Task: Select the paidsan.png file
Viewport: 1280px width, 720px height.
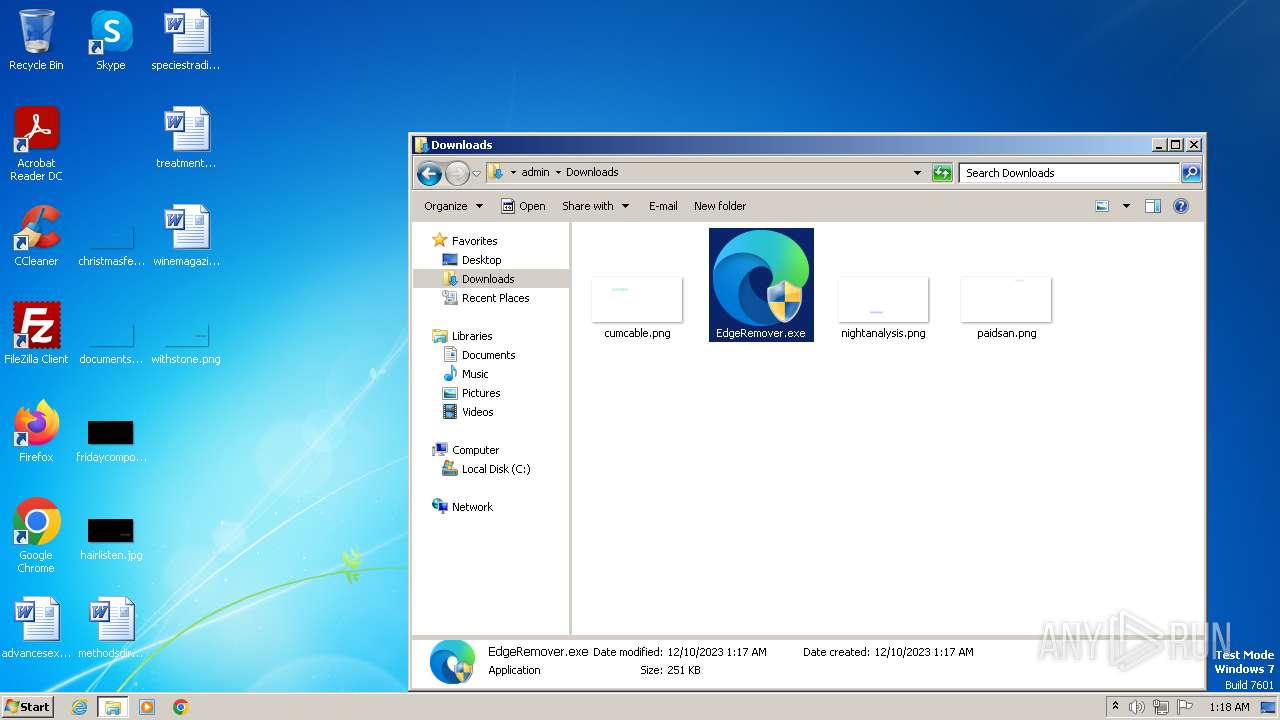Action: pyautogui.click(x=1006, y=306)
